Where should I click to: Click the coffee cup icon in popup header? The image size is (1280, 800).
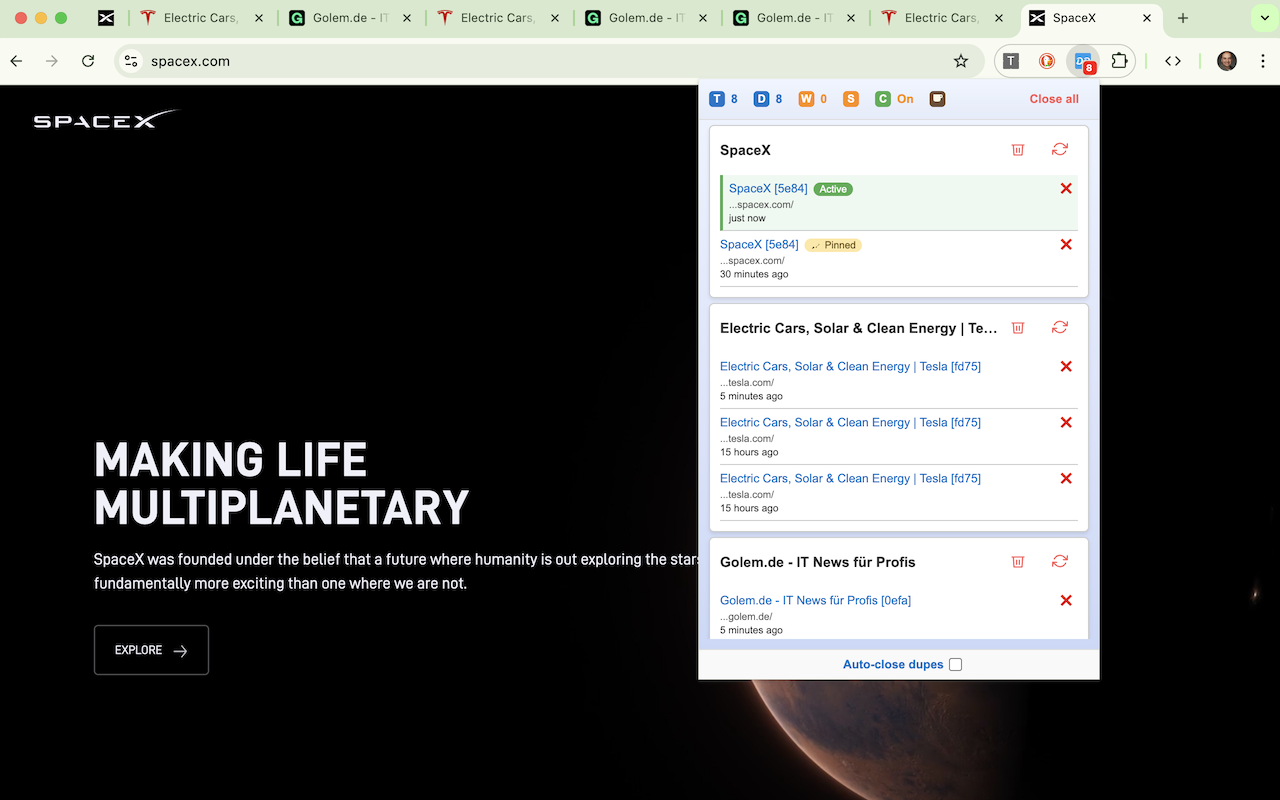point(937,99)
